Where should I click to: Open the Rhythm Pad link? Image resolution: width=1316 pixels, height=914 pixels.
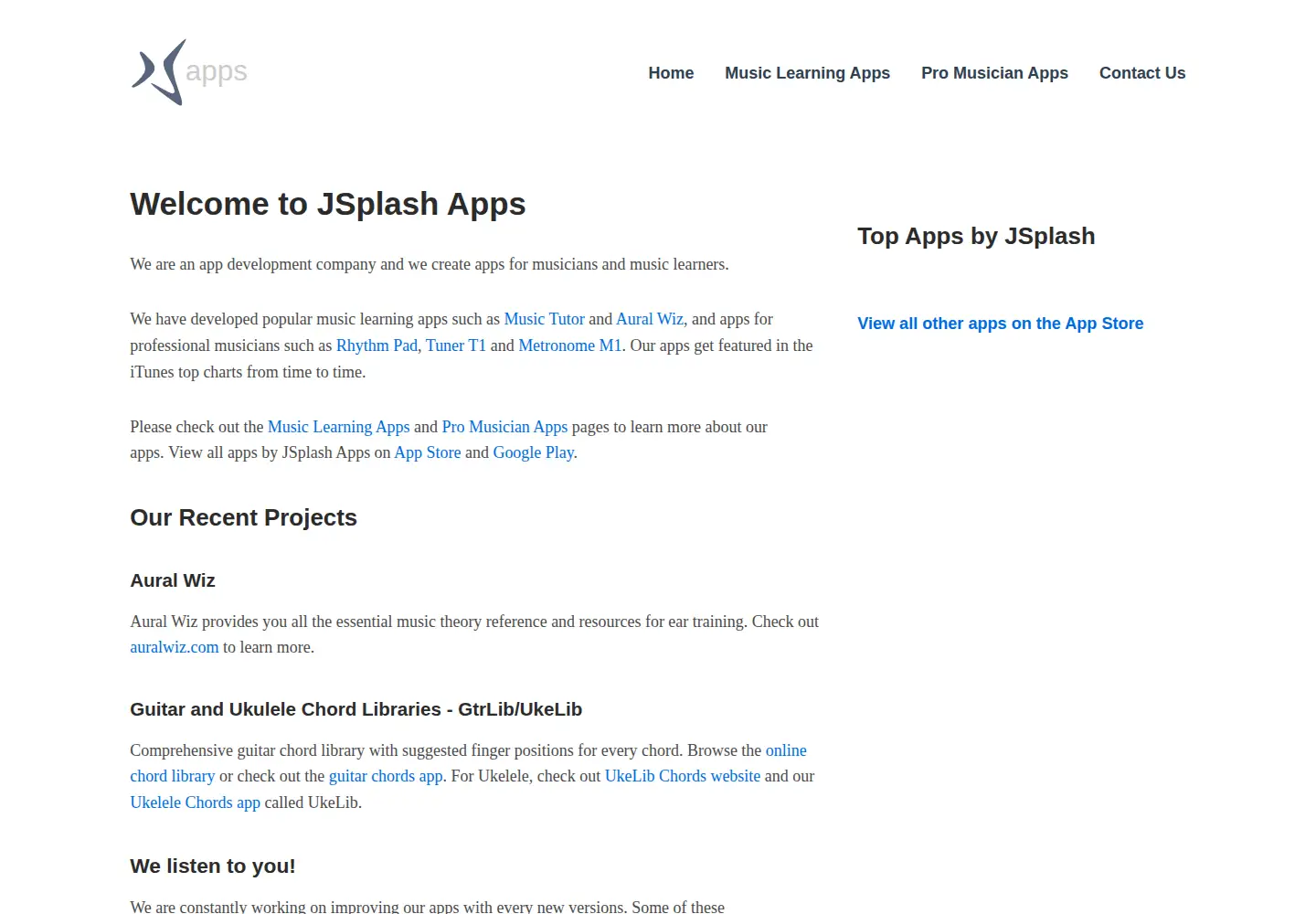377,345
